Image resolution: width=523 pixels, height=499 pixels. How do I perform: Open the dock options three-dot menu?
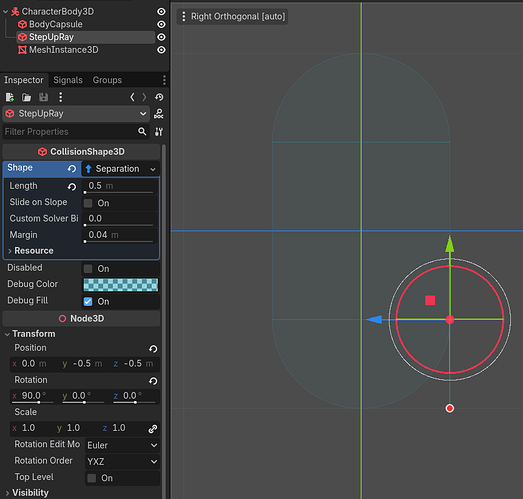coord(164,80)
